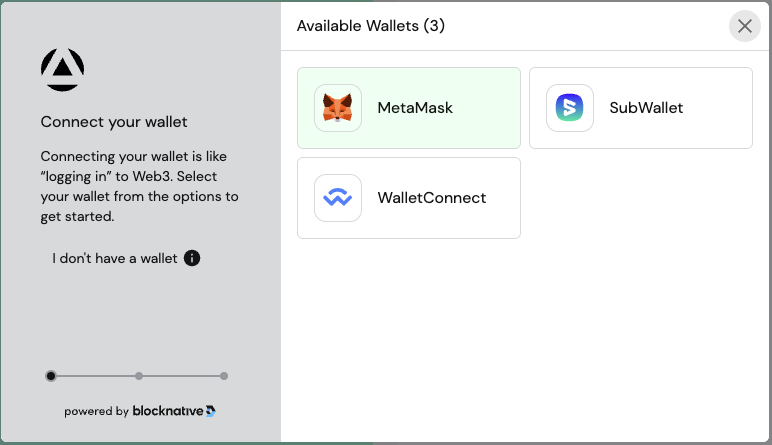The image size is (772, 445).
Task: Choose the WalletConnect wallet label
Action: [431, 198]
